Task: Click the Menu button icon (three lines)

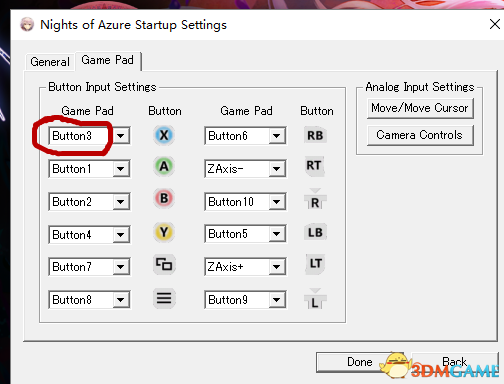Action: click(164, 298)
